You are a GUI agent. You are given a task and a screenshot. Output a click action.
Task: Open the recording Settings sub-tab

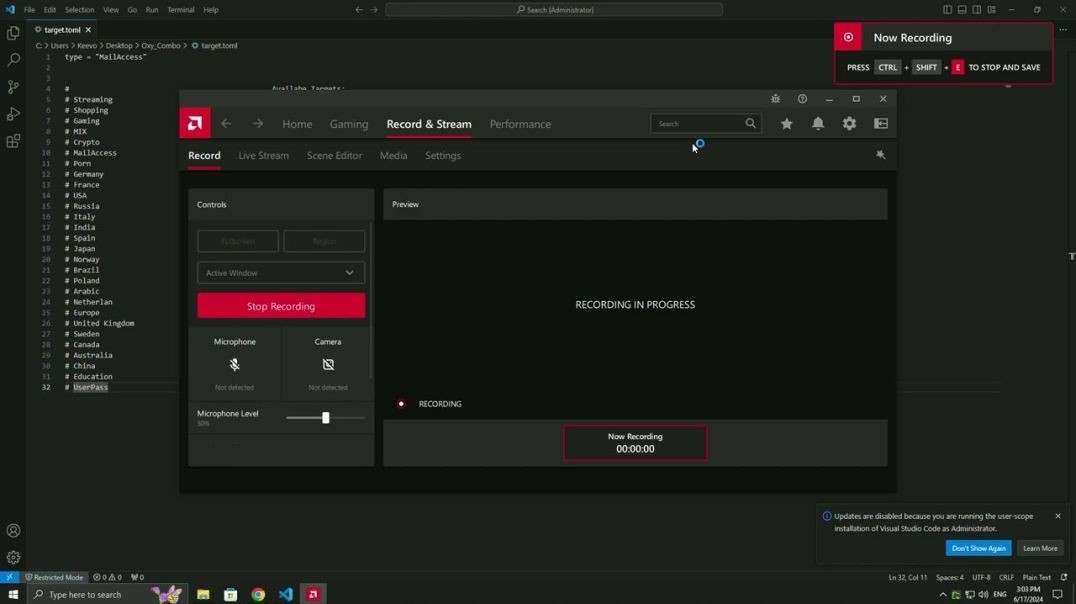(443, 156)
